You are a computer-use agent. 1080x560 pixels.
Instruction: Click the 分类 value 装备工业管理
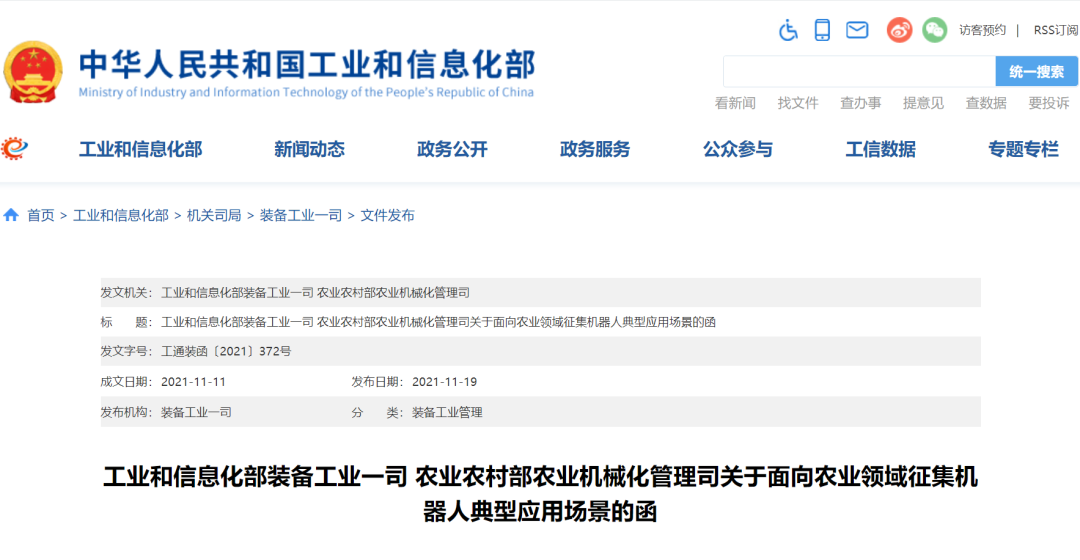point(447,412)
